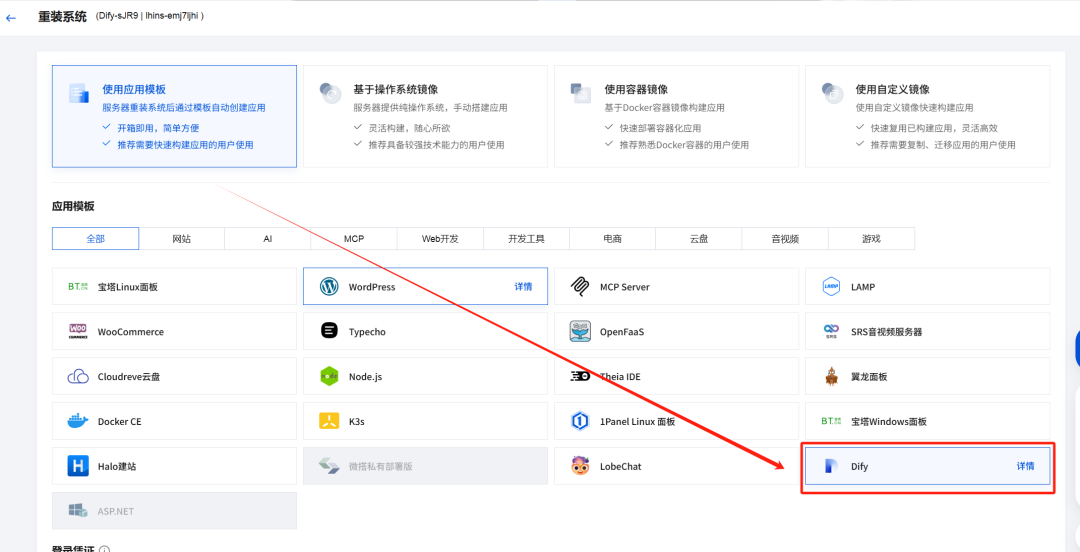Click the 基于操作系统镜像 icon
The height and width of the screenshot is (552, 1080).
(331, 92)
